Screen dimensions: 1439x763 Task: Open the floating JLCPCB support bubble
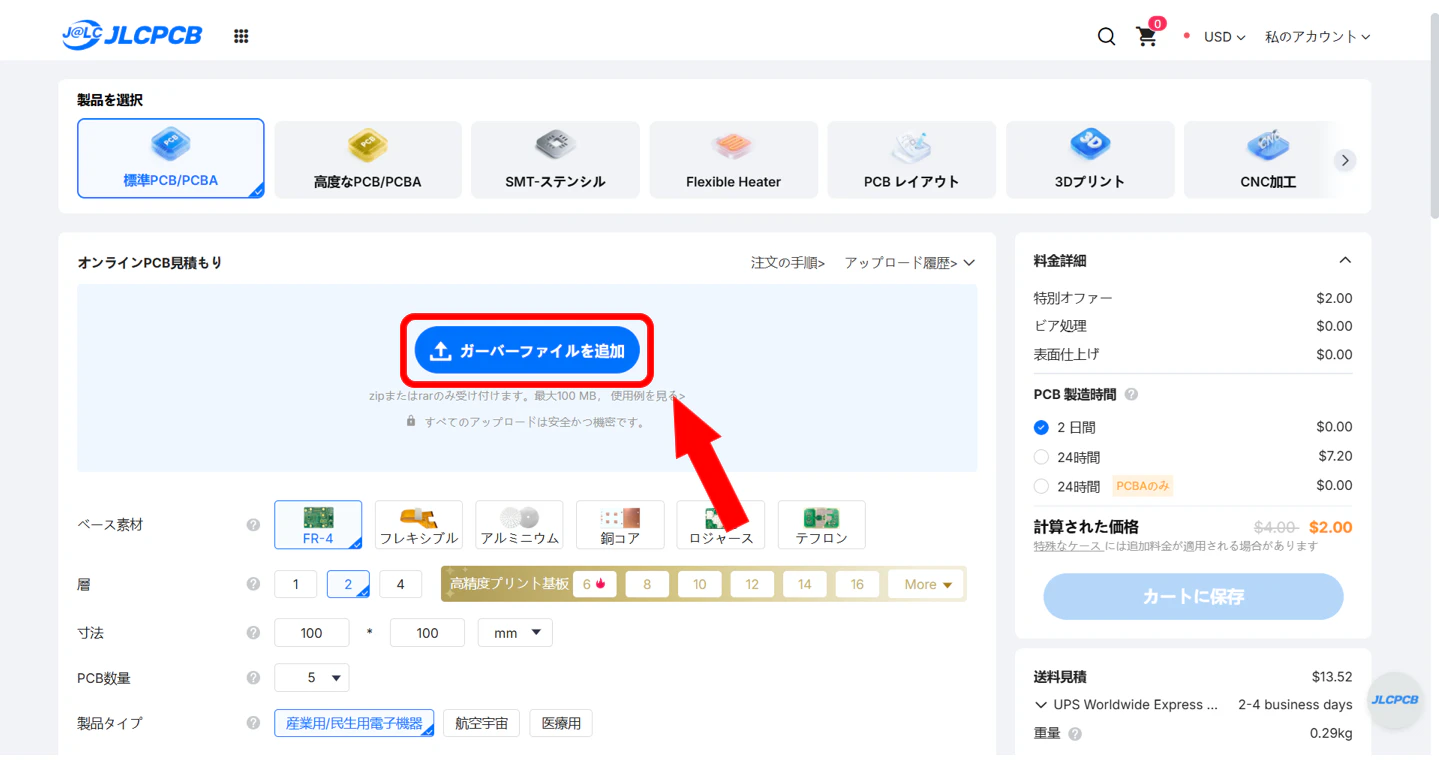tap(1394, 699)
